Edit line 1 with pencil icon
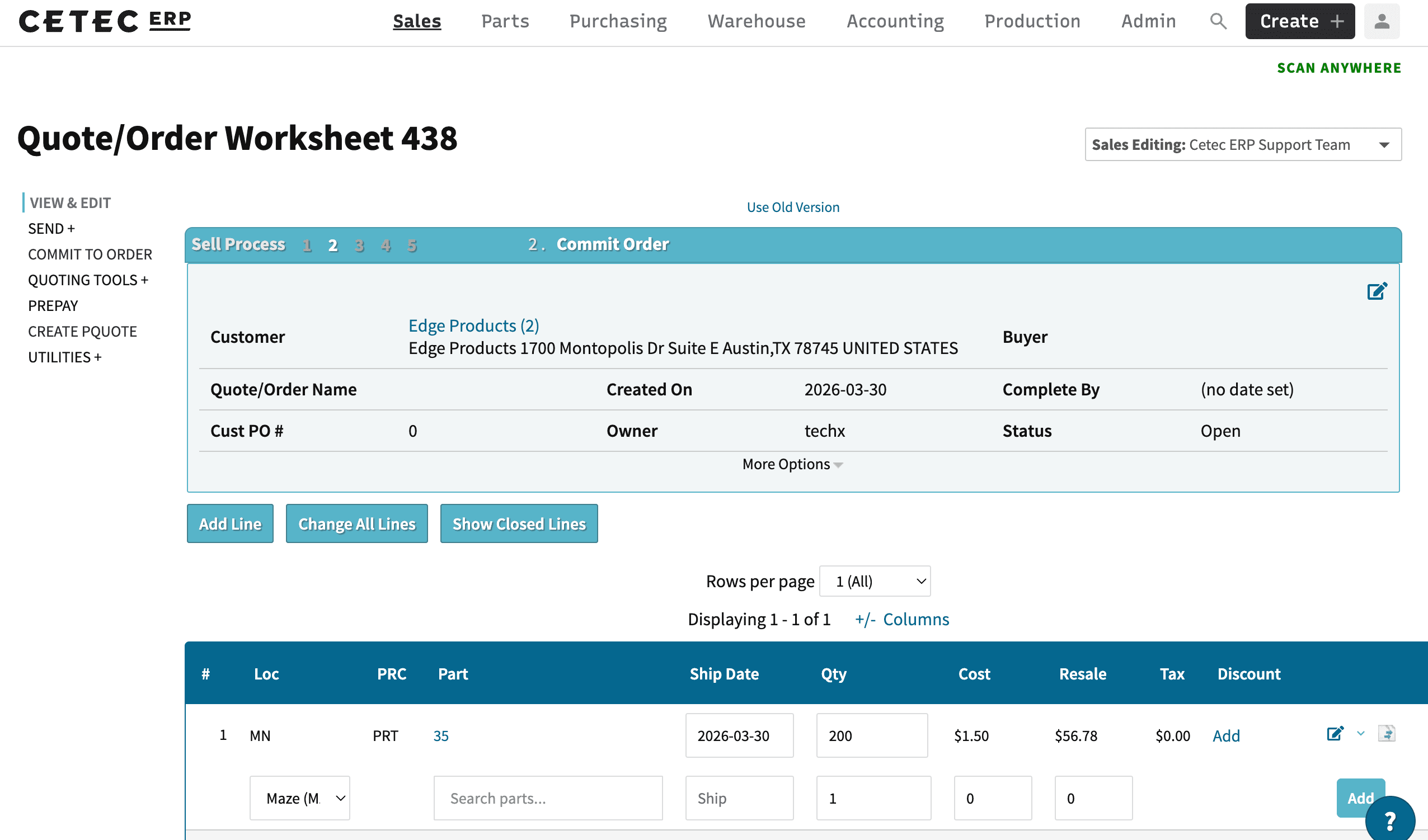Image resolution: width=1428 pixels, height=840 pixels. pos(1335,734)
